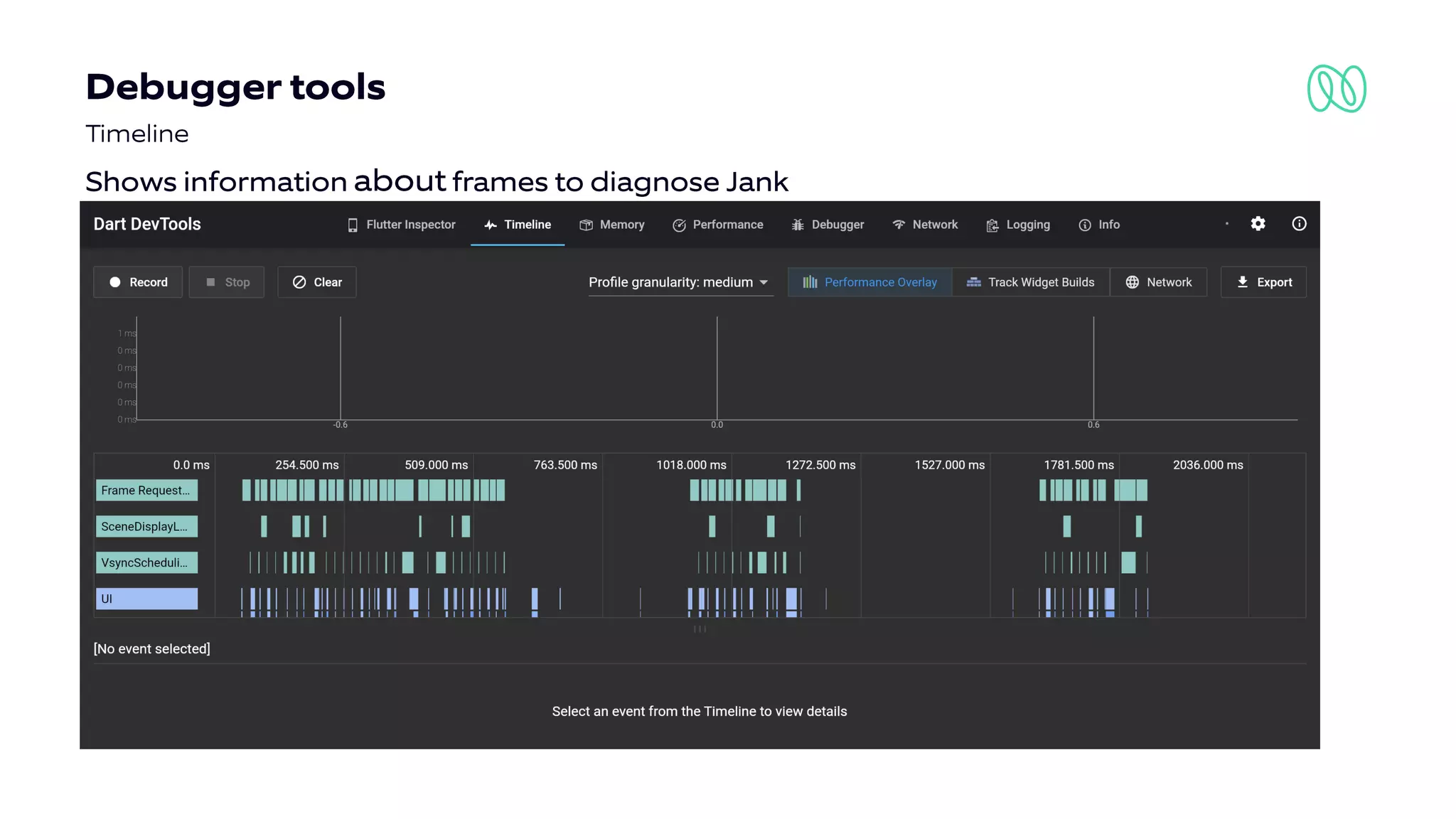Open Flutter Inspector via phone icon
The image size is (1456, 819).
(353, 225)
